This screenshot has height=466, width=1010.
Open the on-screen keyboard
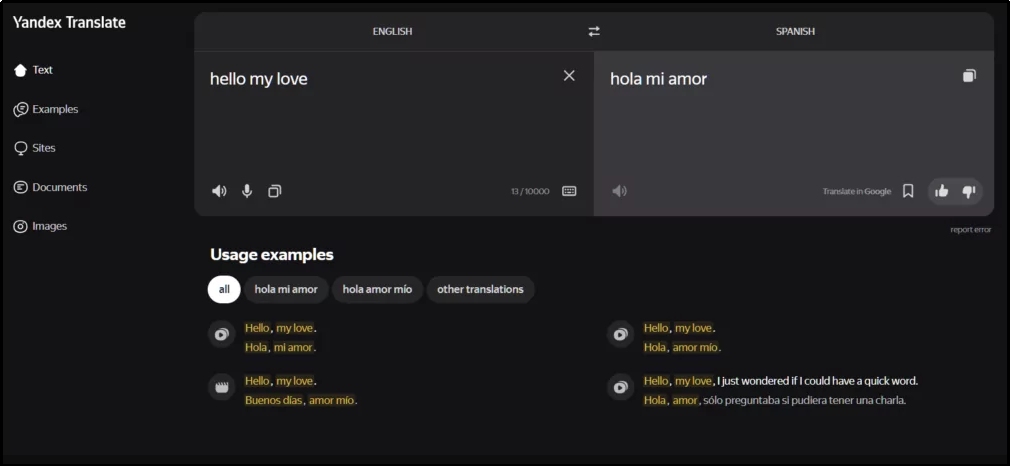(569, 191)
